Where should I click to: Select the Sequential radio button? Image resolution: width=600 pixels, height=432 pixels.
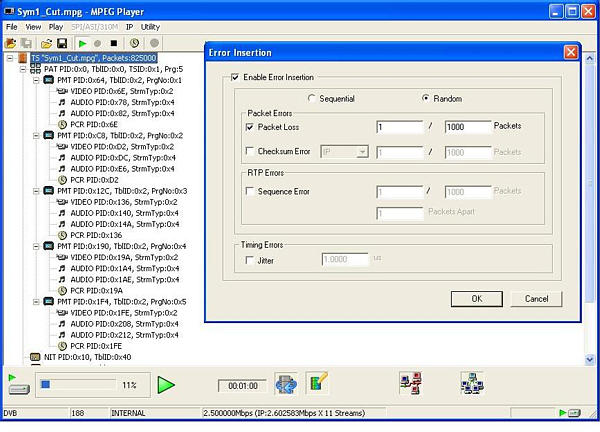pyautogui.click(x=311, y=98)
